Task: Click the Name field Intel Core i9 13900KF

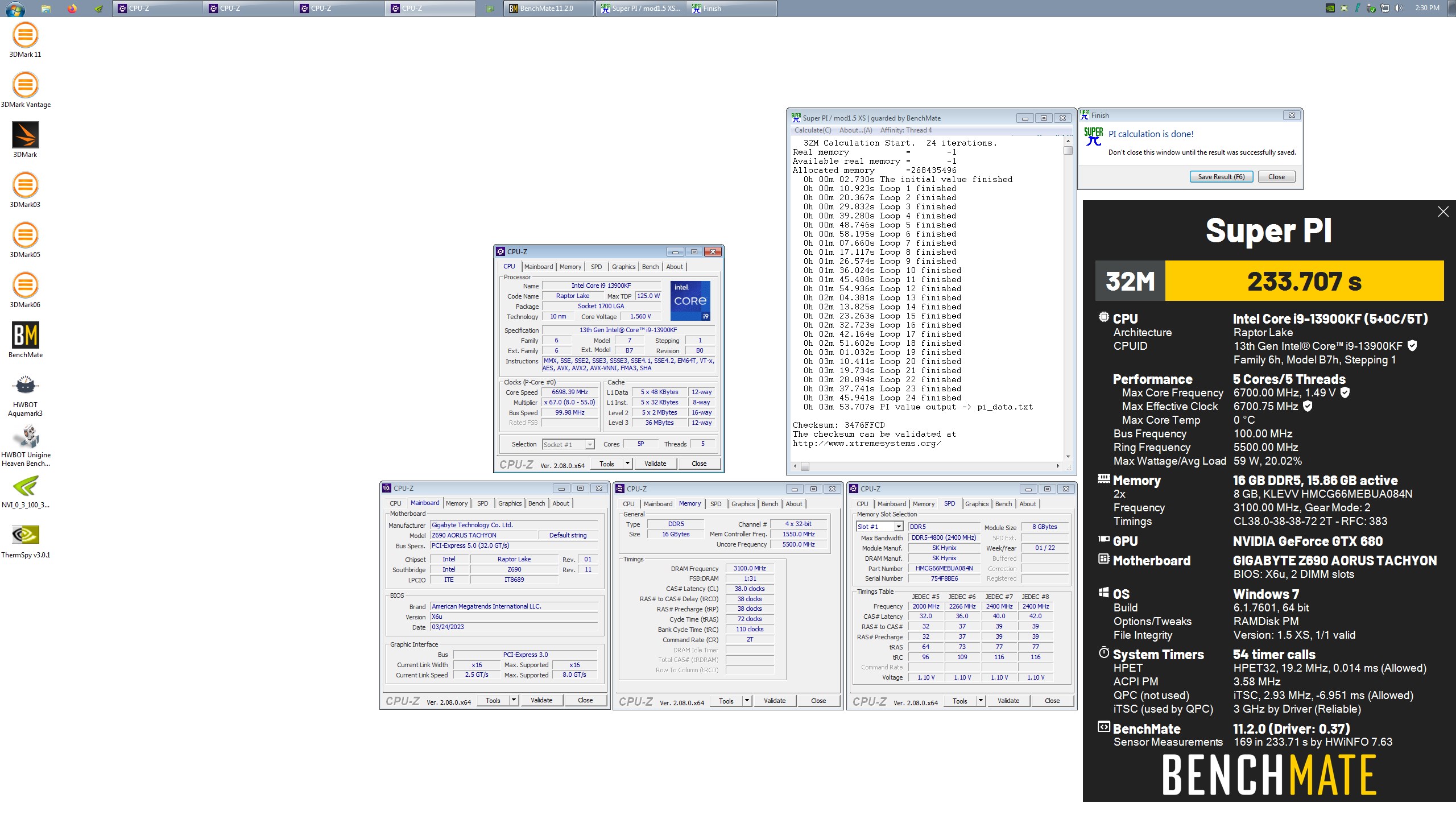Action: point(601,286)
